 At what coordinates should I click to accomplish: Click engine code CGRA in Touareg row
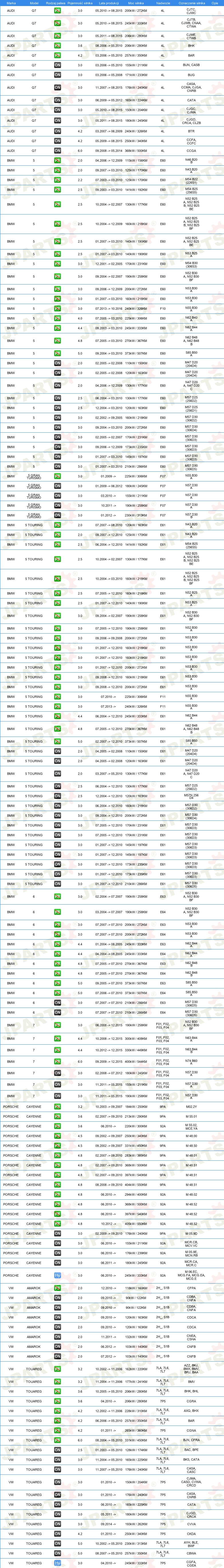point(191,1401)
